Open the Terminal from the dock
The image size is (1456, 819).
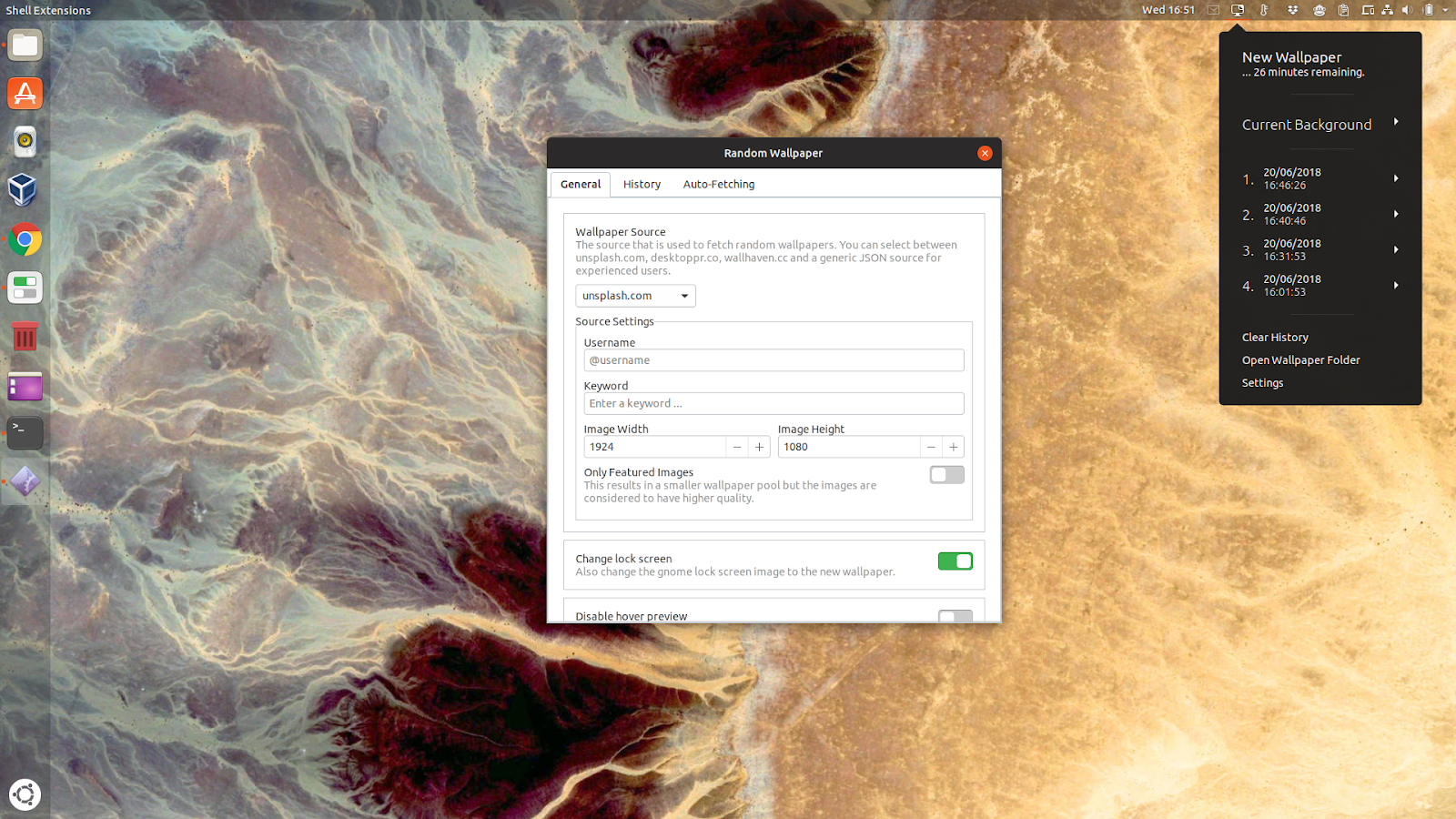25,433
